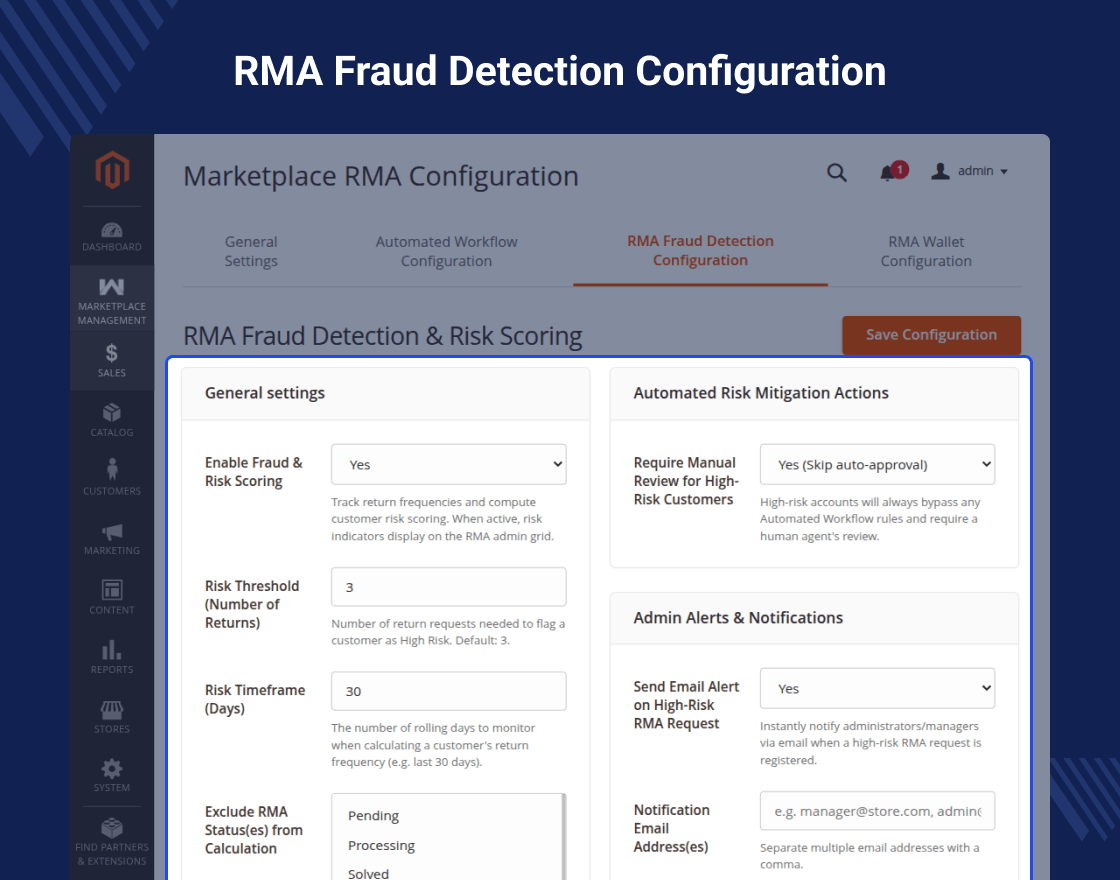Click the Notification Email Address(es) field

877,811
